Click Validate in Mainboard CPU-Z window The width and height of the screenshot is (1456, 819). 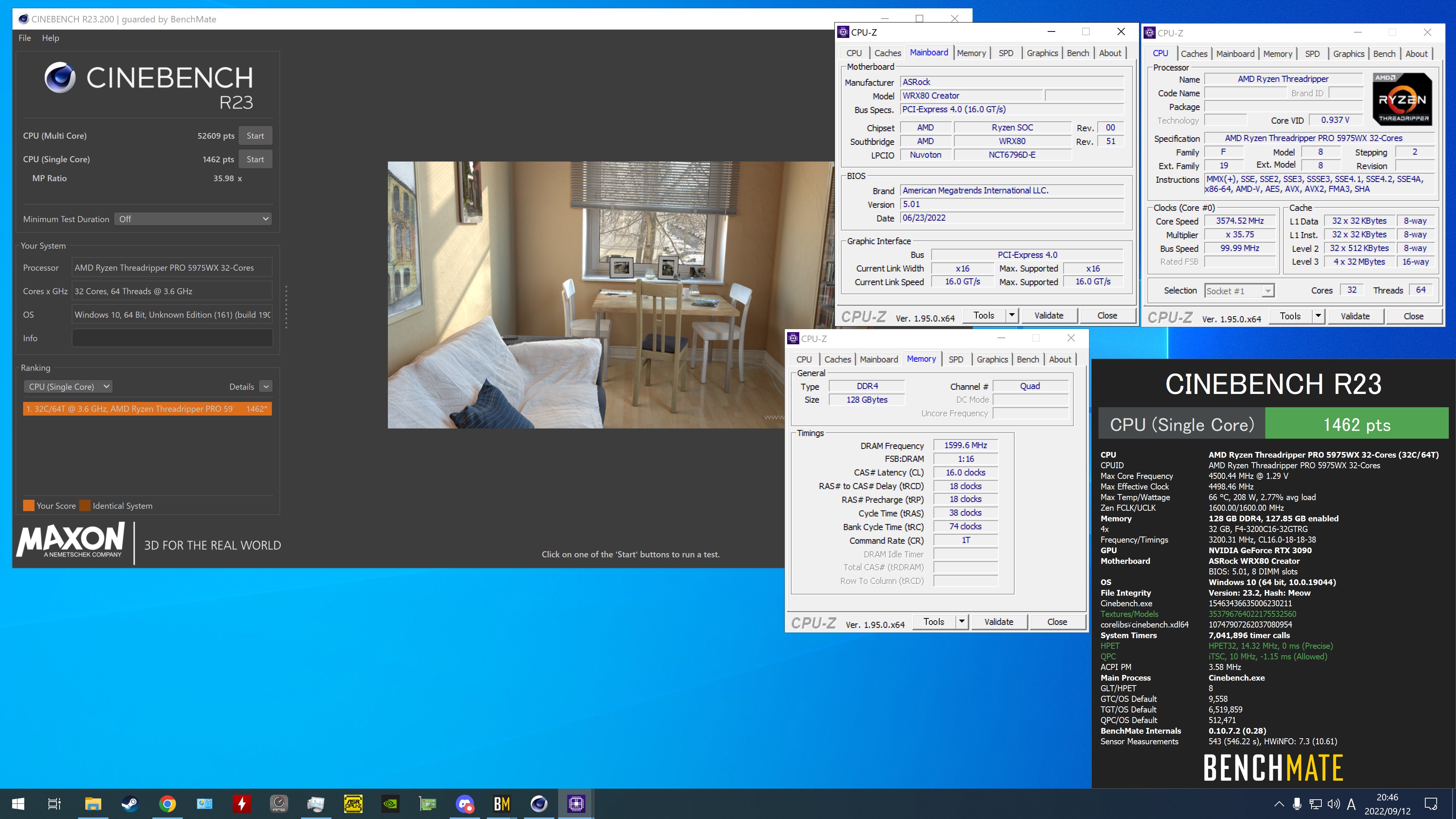[1048, 315]
